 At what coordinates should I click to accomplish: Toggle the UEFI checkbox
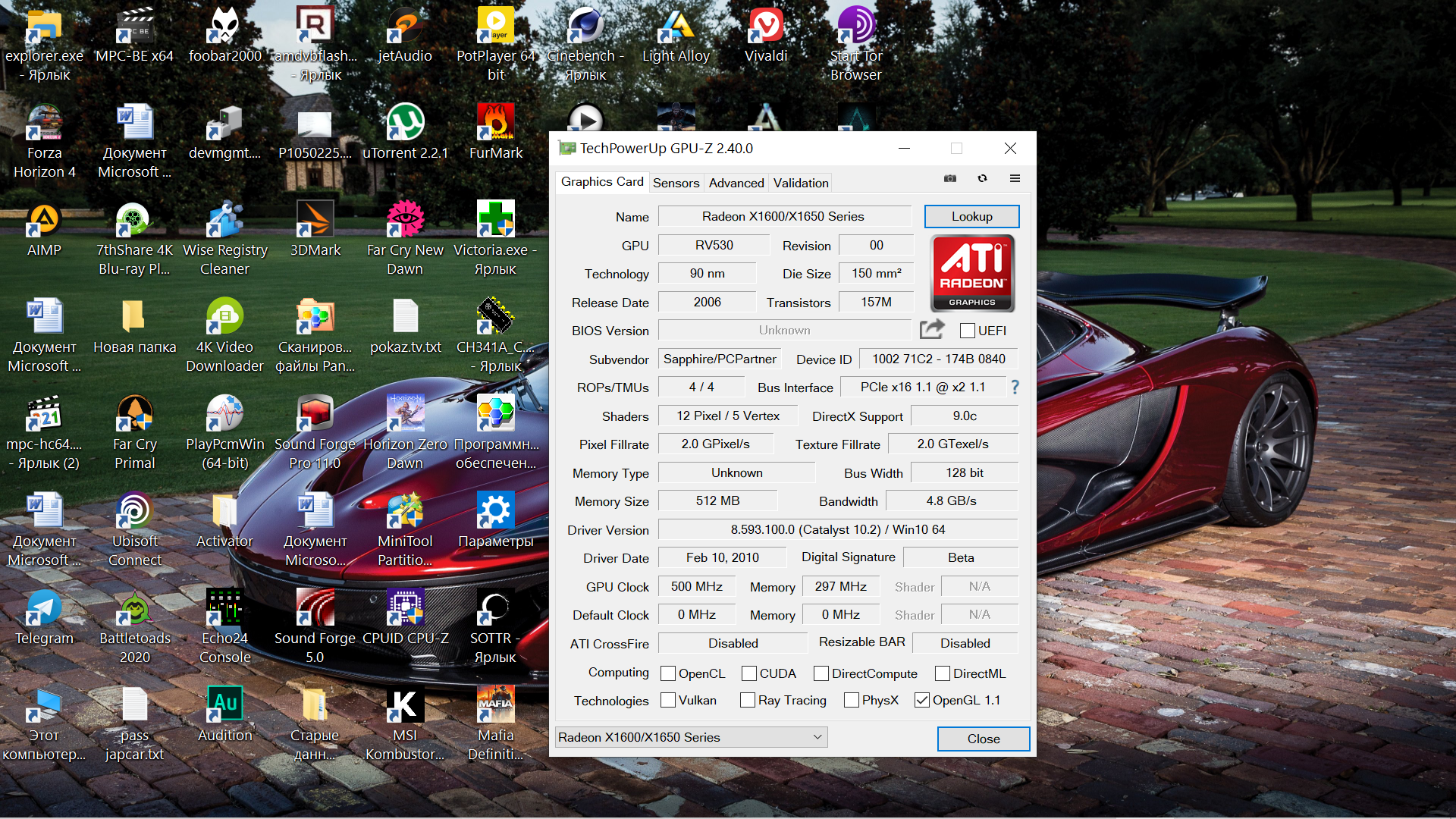coord(967,331)
